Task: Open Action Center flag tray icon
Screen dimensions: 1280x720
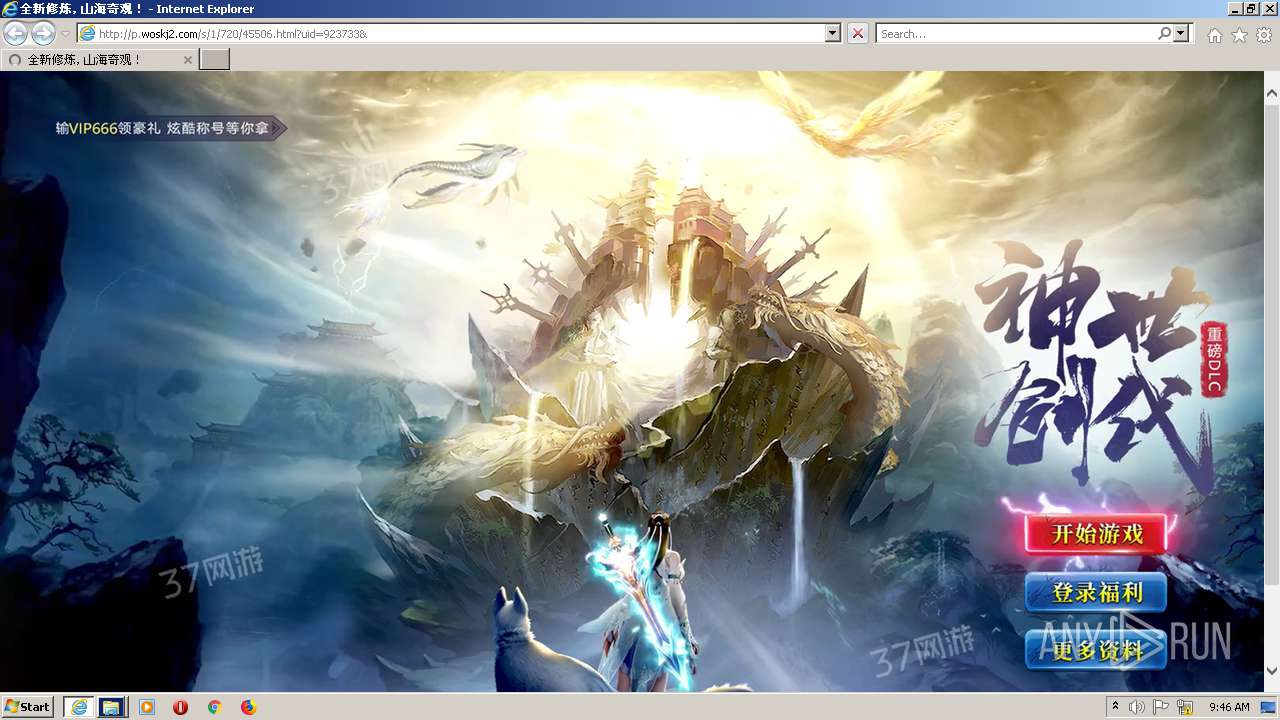Action: coord(1161,707)
